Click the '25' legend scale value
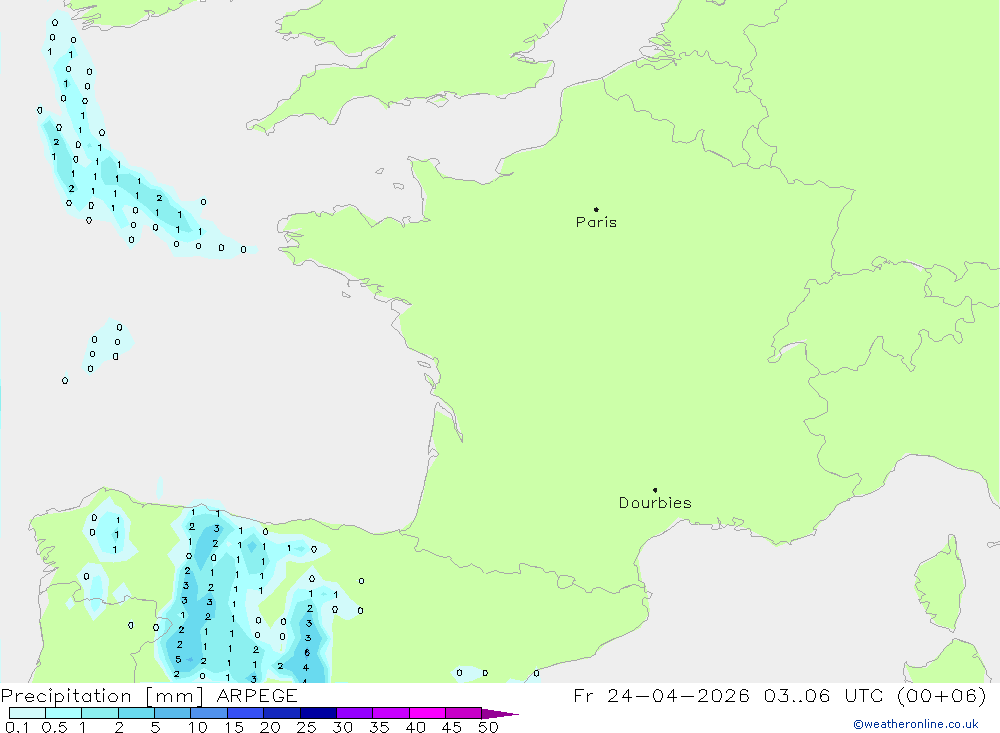The image size is (1000, 733). pyautogui.click(x=307, y=727)
